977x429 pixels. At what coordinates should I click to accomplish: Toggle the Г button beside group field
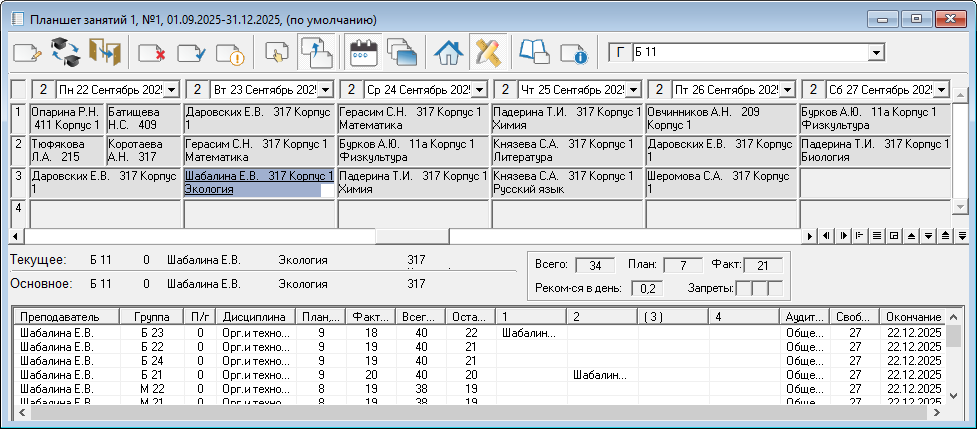(620, 52)
